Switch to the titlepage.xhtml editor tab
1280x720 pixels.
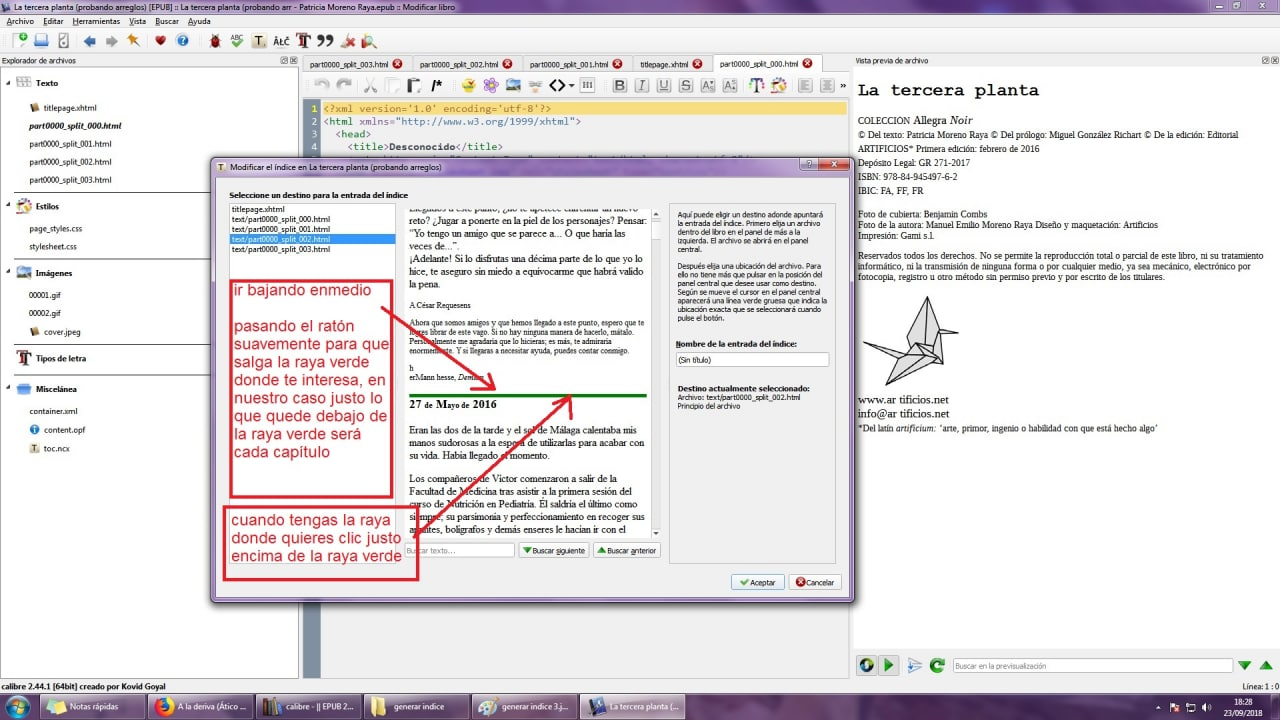pos(664,64)
